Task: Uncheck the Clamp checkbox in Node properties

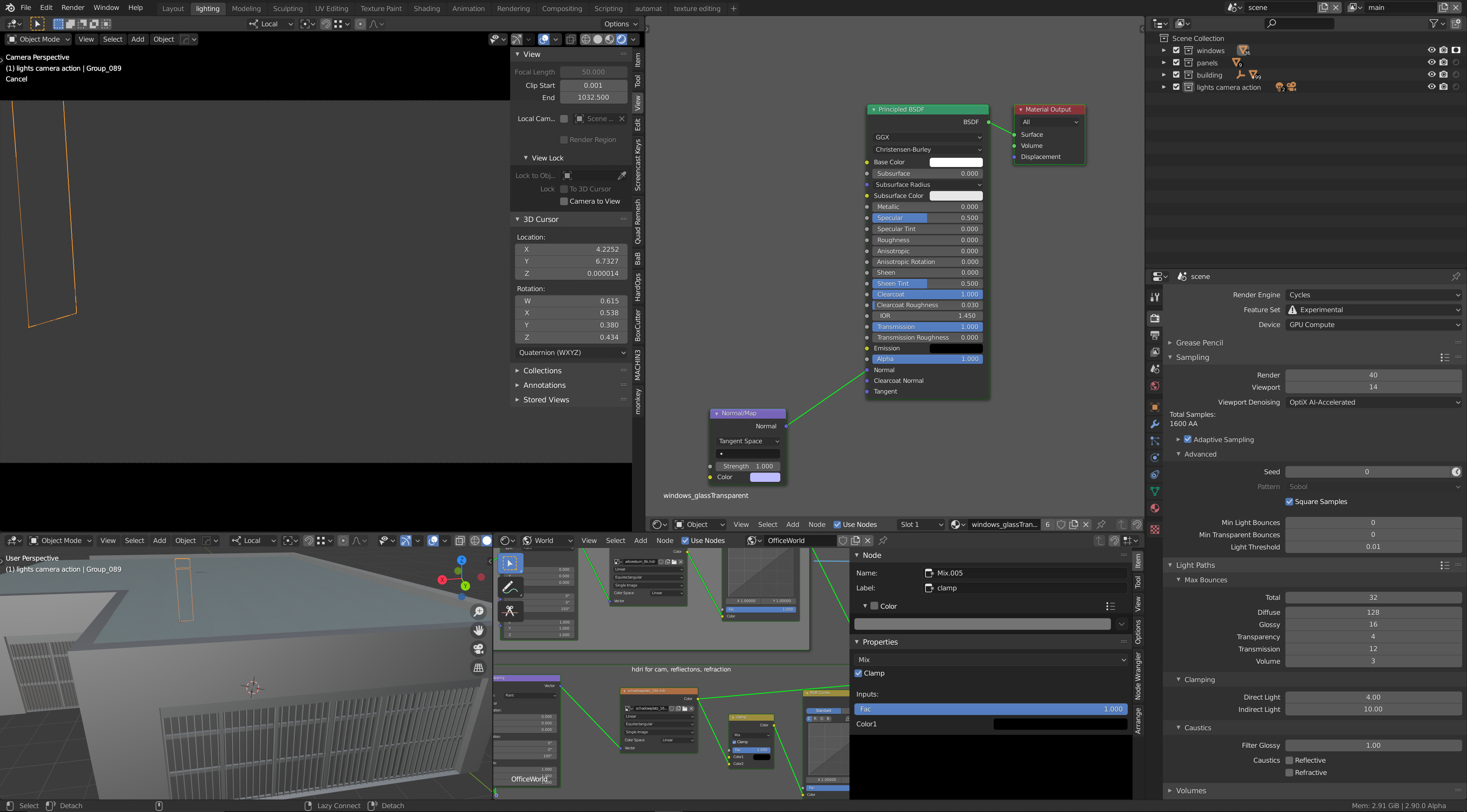Action: point(859,673)
